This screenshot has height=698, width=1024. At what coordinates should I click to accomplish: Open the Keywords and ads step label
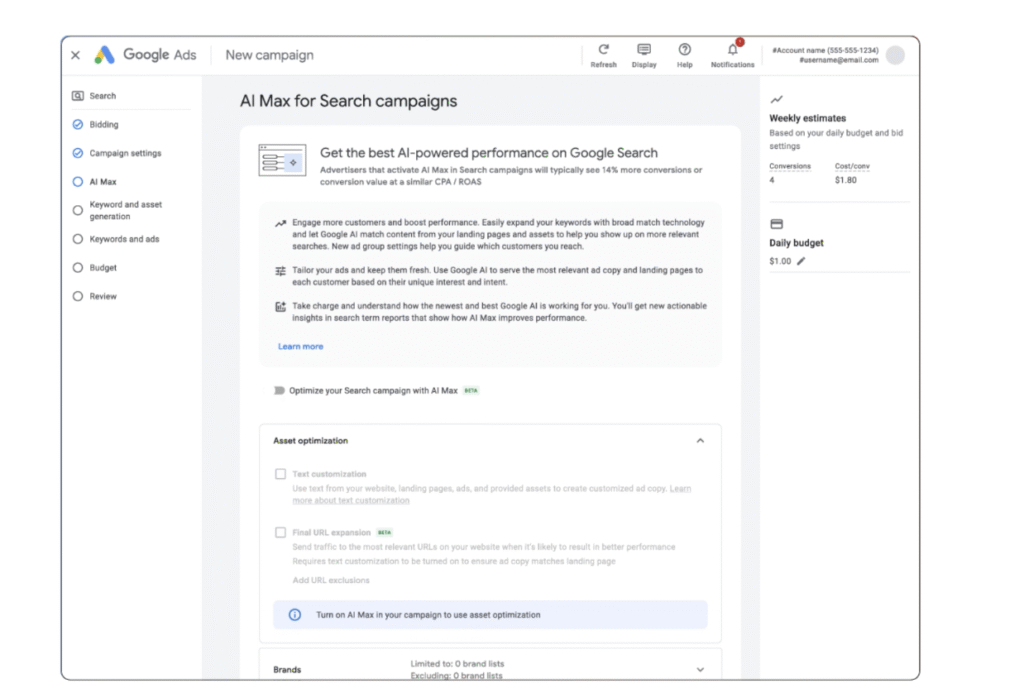(x=124, y=239)
